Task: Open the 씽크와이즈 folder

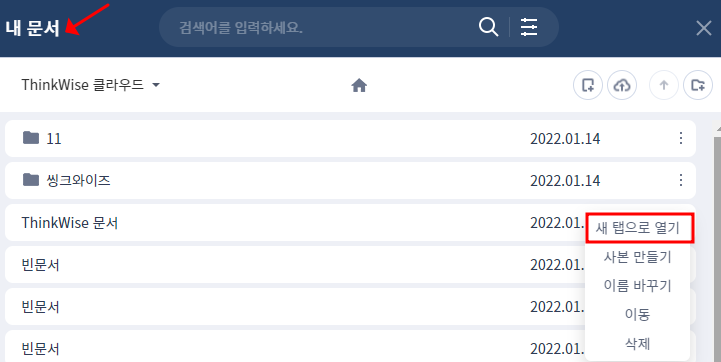Action: (x=350, y=180)
